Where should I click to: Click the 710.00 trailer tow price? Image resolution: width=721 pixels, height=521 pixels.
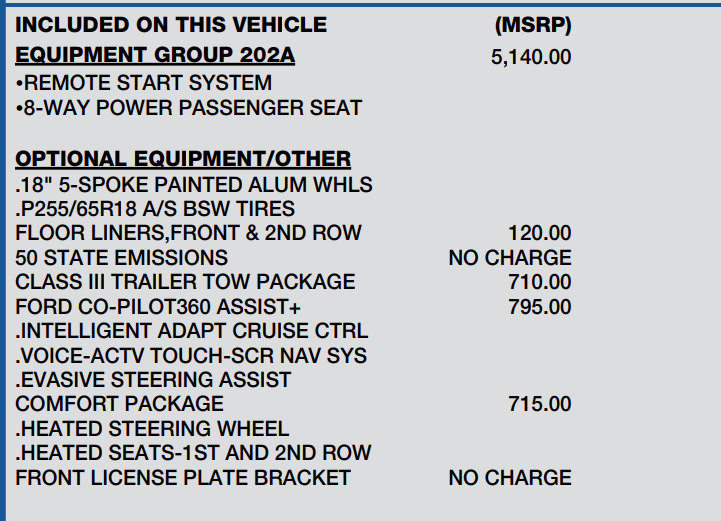pyautogui.click(x=540, y=282)
